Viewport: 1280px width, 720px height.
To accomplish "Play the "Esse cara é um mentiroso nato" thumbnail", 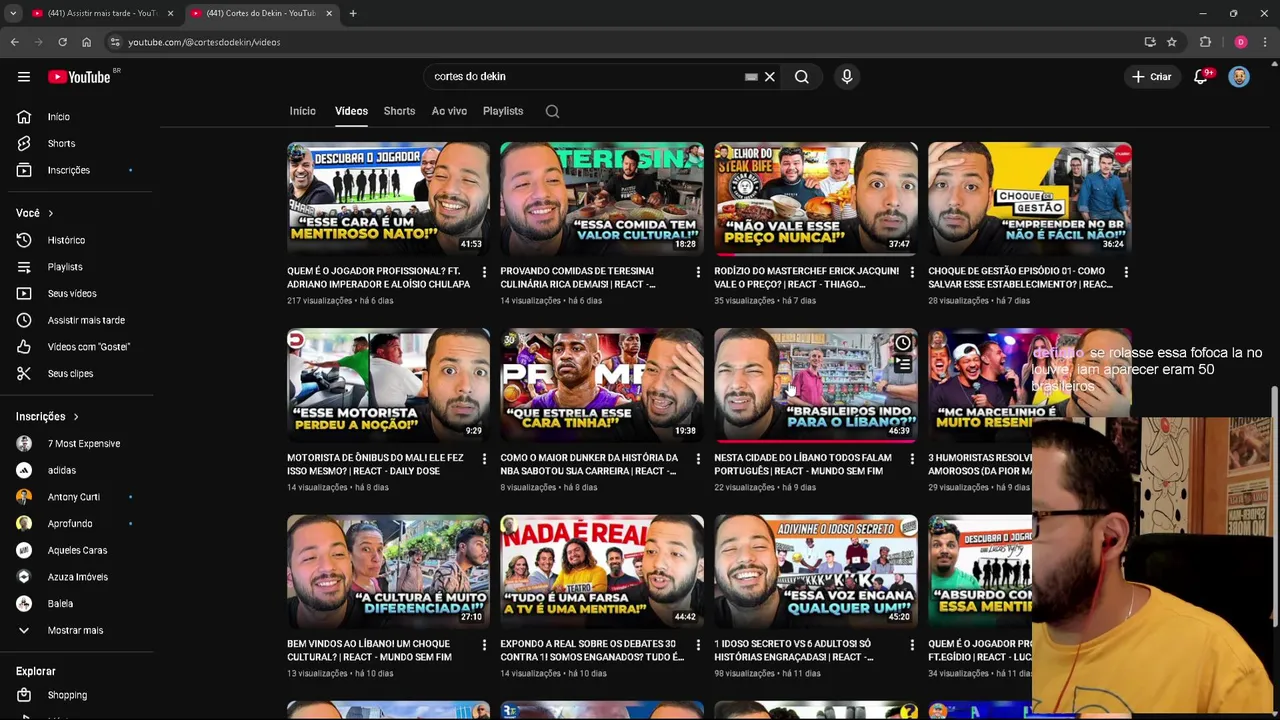I will pos(388,198).
